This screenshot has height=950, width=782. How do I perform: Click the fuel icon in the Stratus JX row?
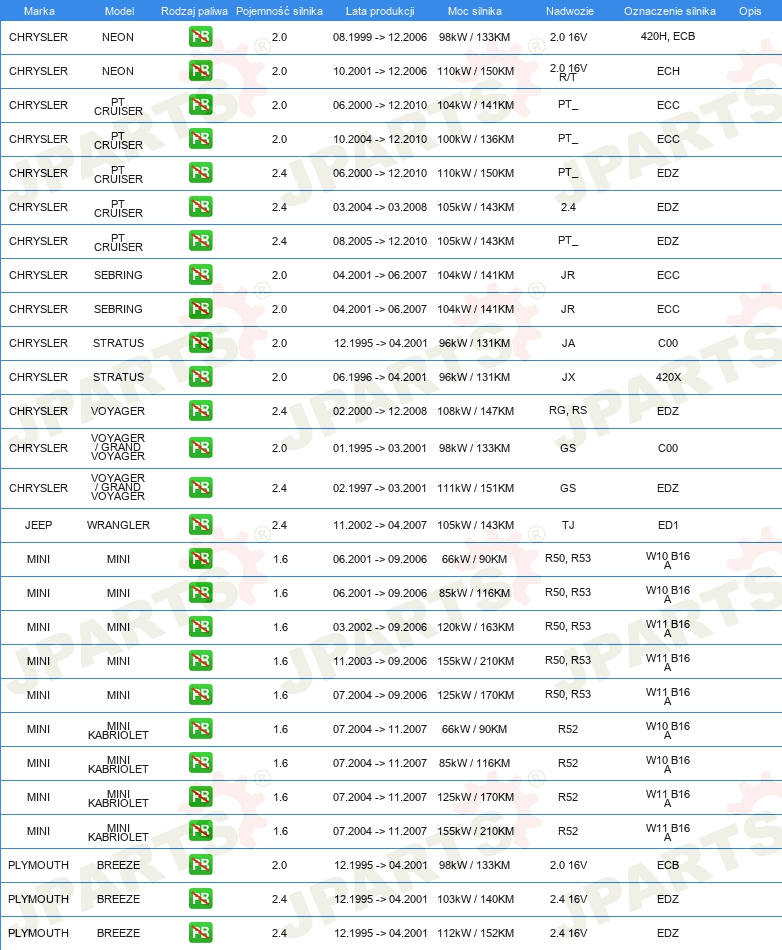click(x=200, y=377)
